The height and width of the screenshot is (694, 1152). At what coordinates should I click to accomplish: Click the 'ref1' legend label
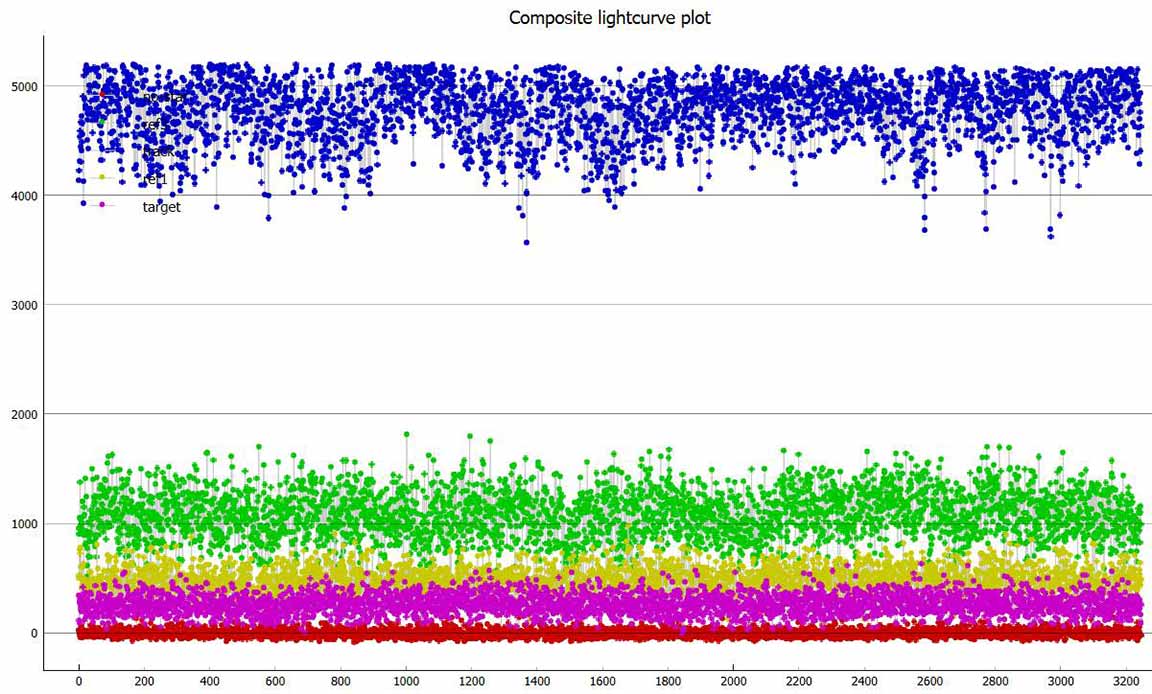[x=154, y=178]
